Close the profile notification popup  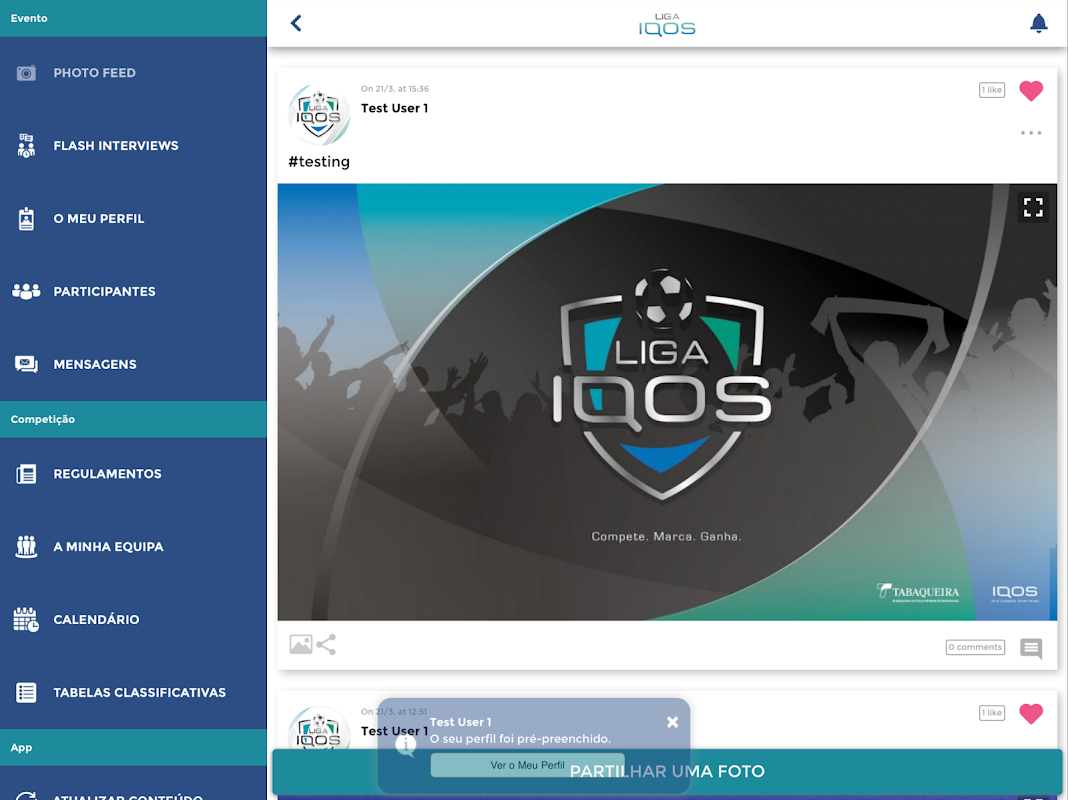coord(672,722)
